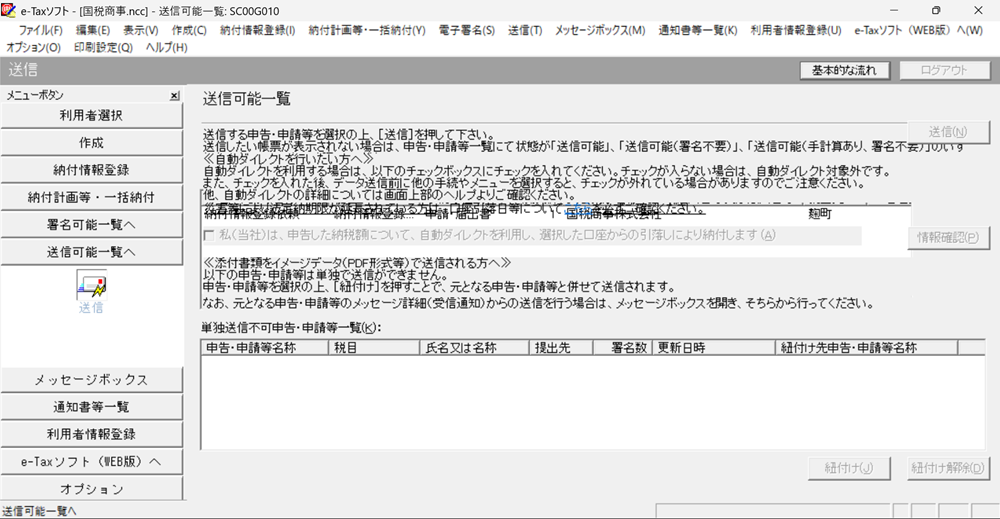This screenshot has width=1000, height=519.
Task: Click the 送信可能一覧 page heading
Action: click(x=247, y=99)
